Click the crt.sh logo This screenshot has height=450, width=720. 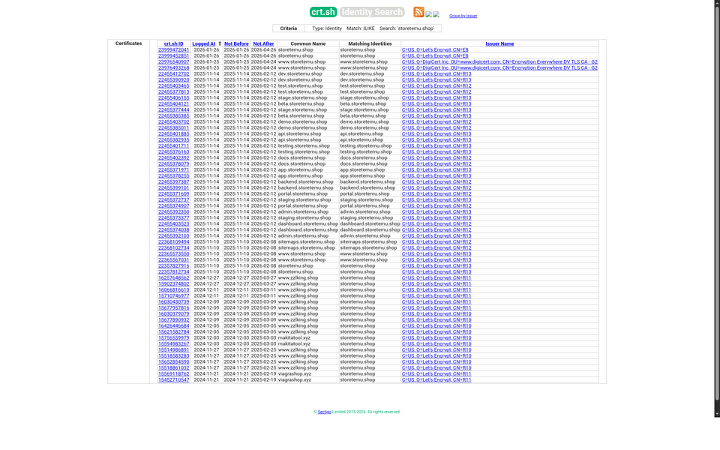[x=322, y=12]
